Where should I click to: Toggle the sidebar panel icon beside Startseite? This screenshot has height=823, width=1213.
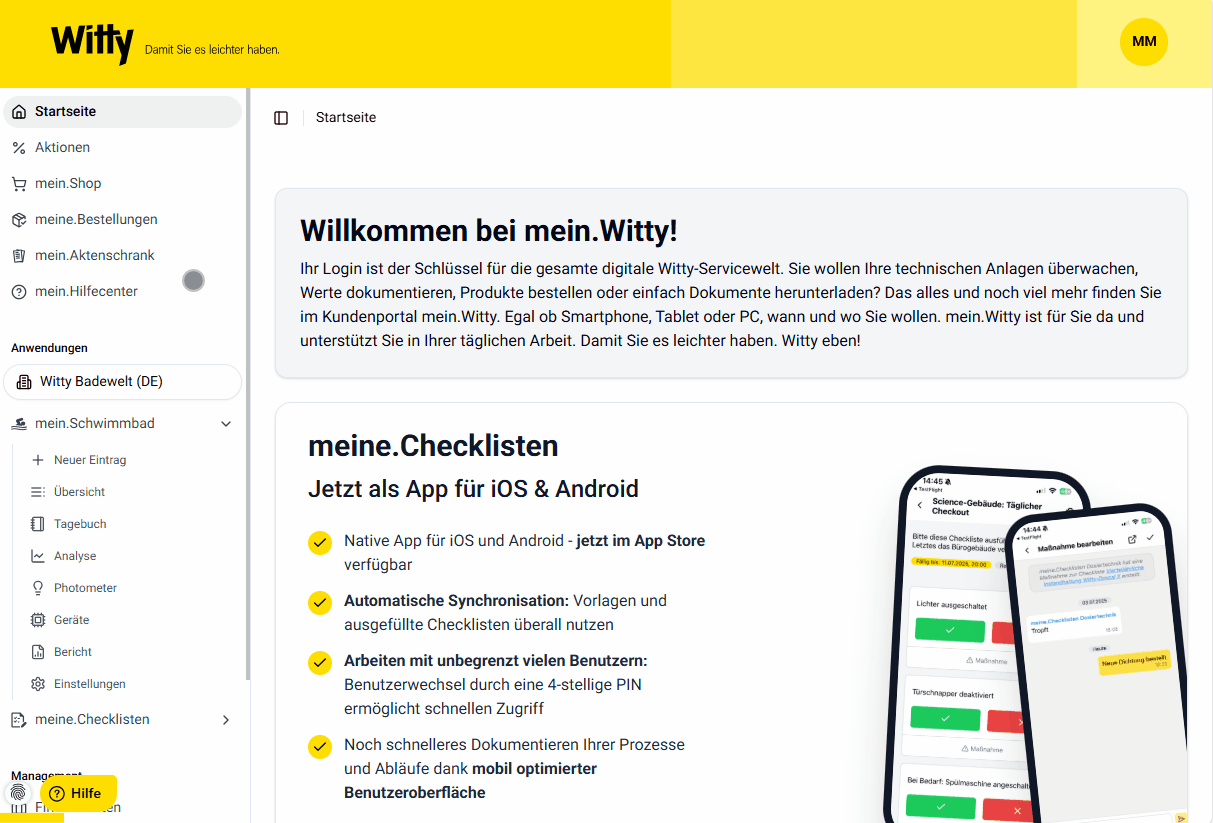(281, 118)
